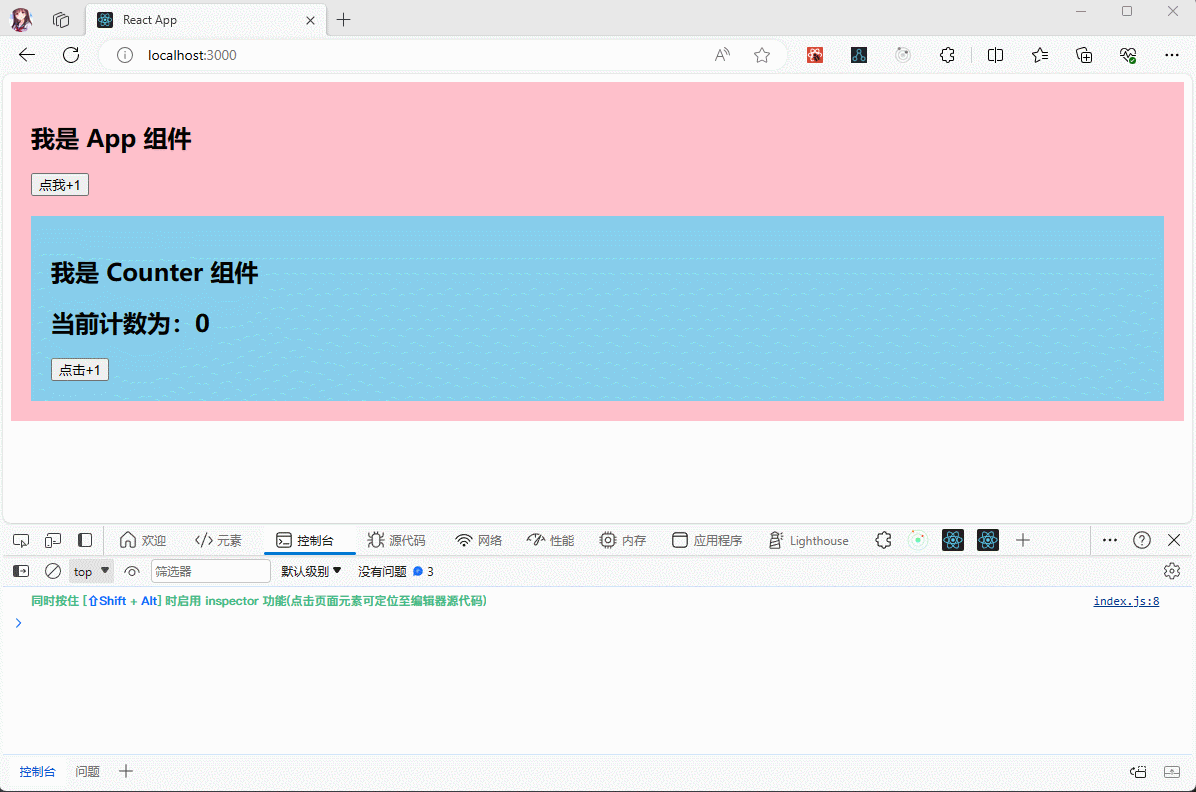Add page to favorites with star icon
Screen dimensions: 1196x792
coord(762,55)
